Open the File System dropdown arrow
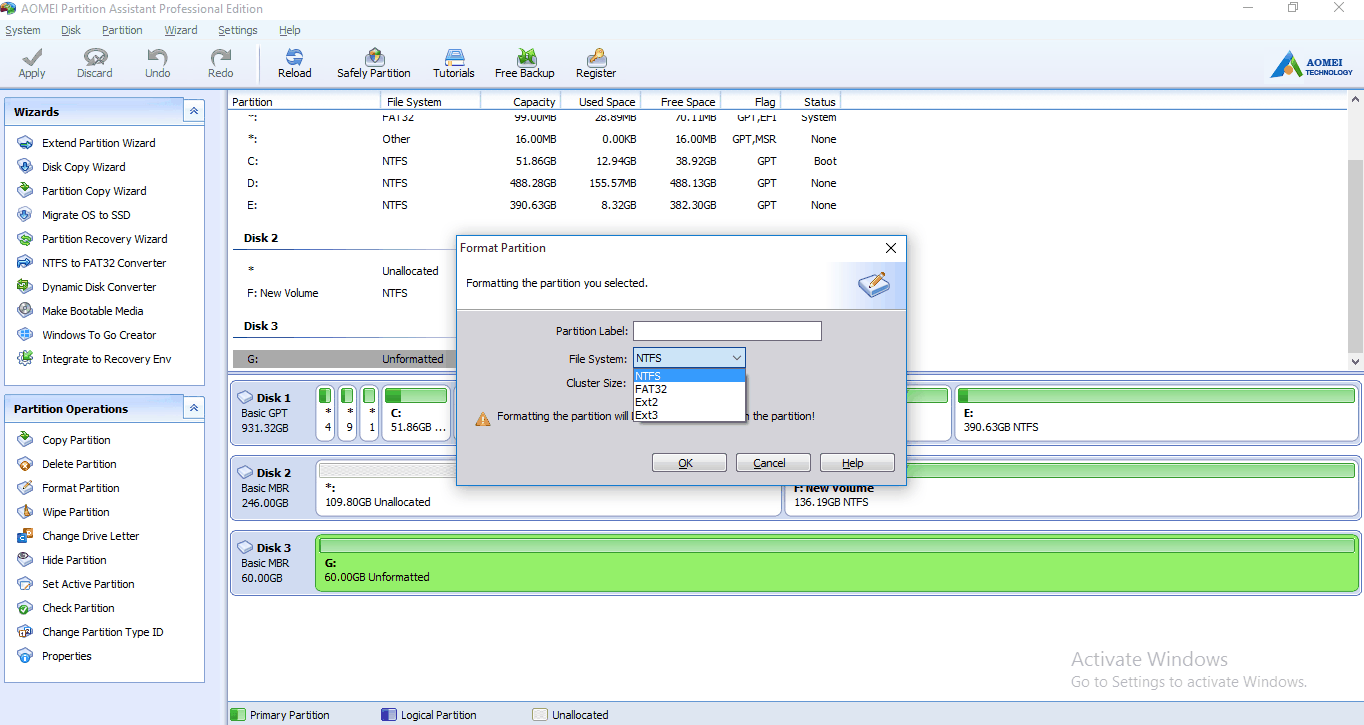Screen dimensions: 1364x725 click(737, 358)
